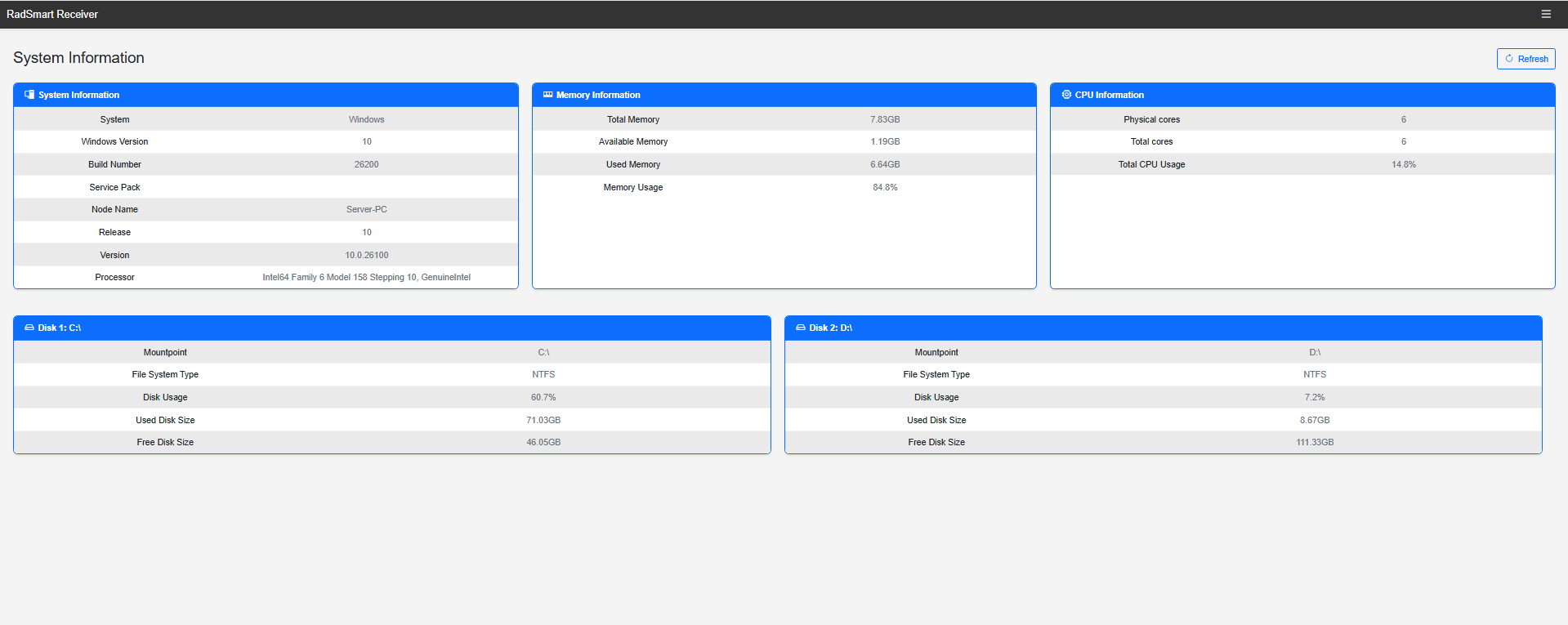The height and width of the screenshot is (625, 1568).
Task: Click the Physical cores label
Action: point(1151,119)
